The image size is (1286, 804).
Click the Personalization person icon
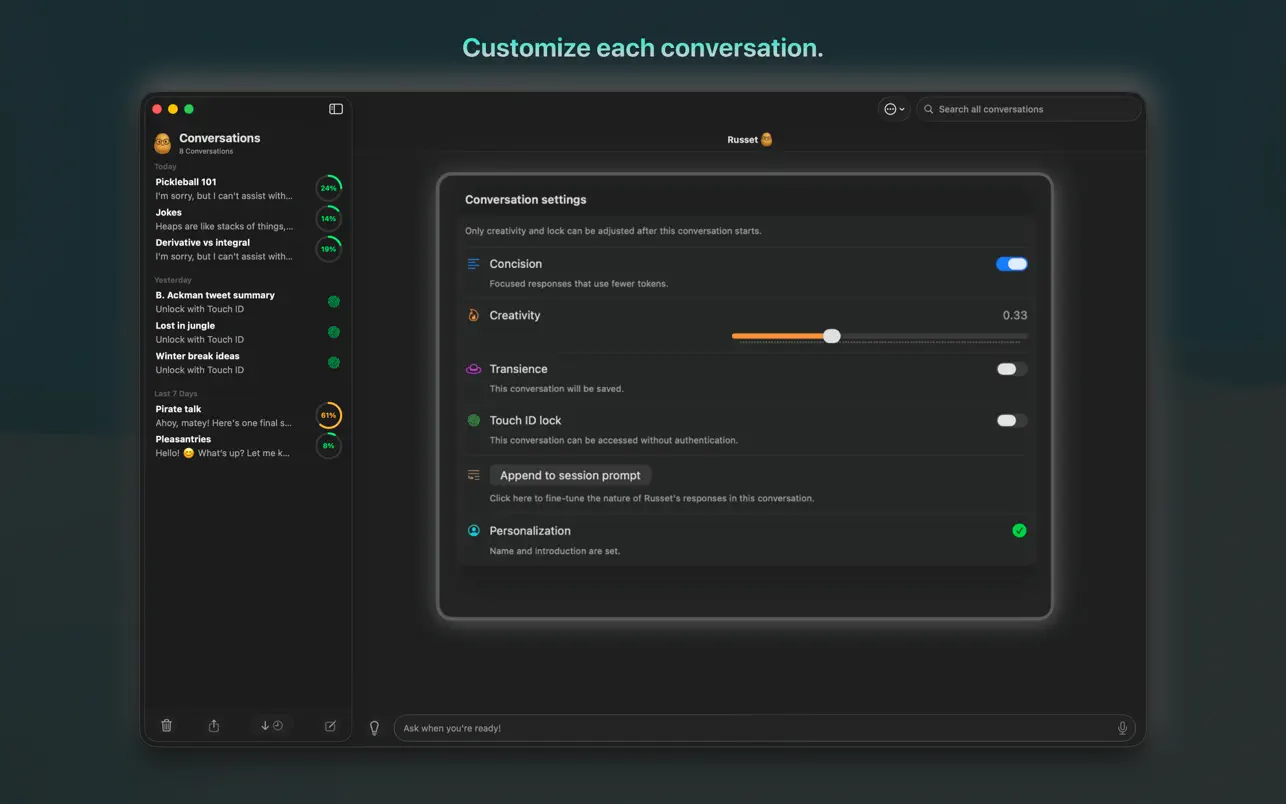tap(474, 531)
